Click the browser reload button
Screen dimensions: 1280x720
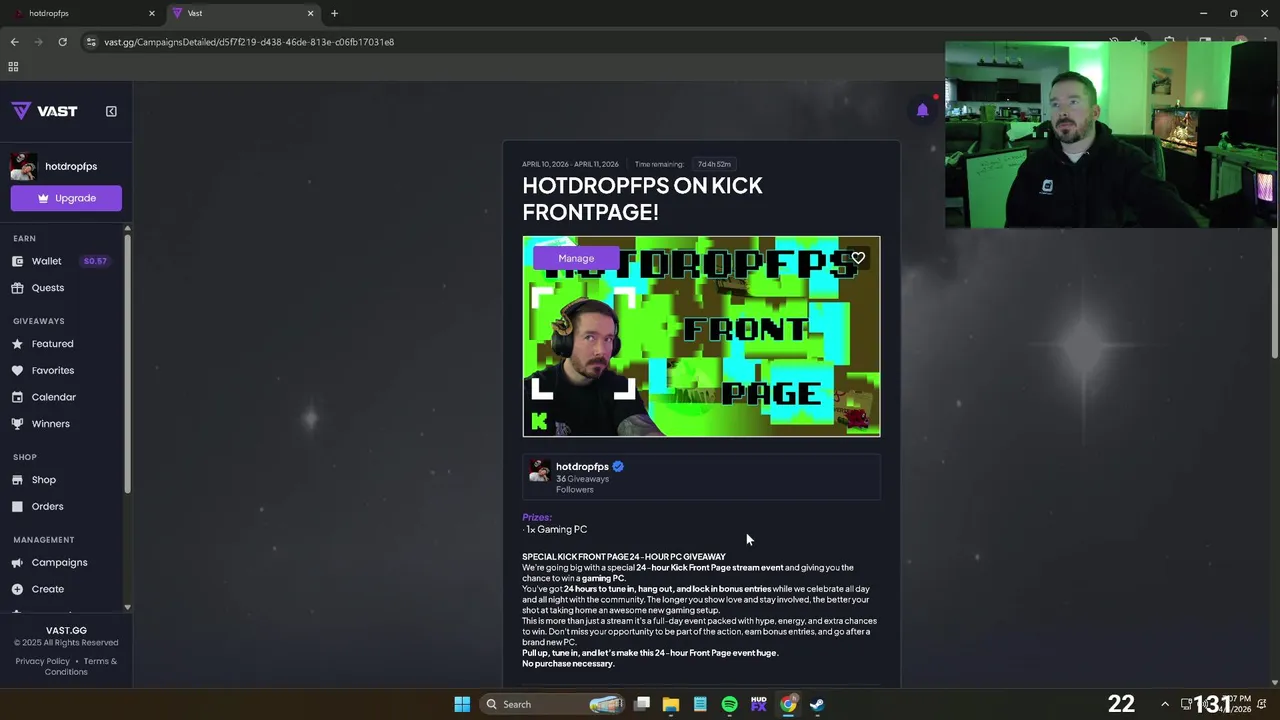point(62,42)
